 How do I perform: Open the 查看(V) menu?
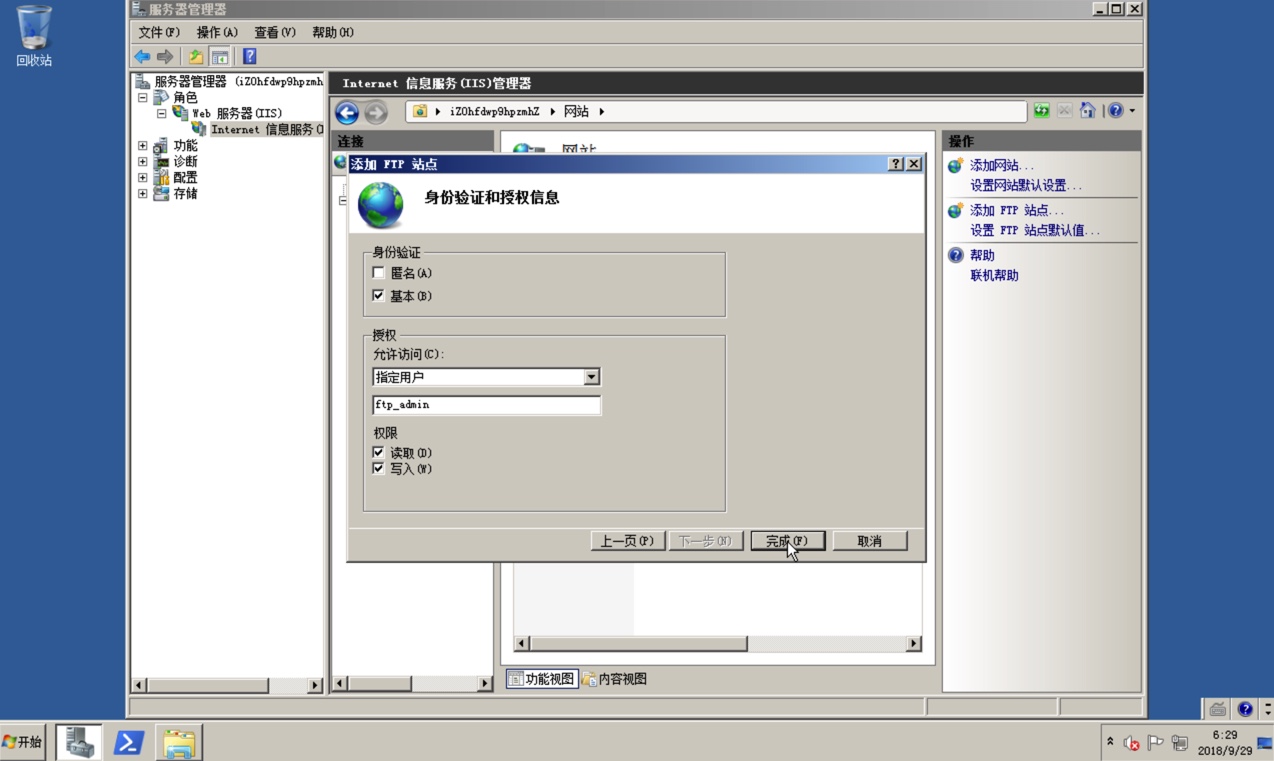[x=275, y=33]
